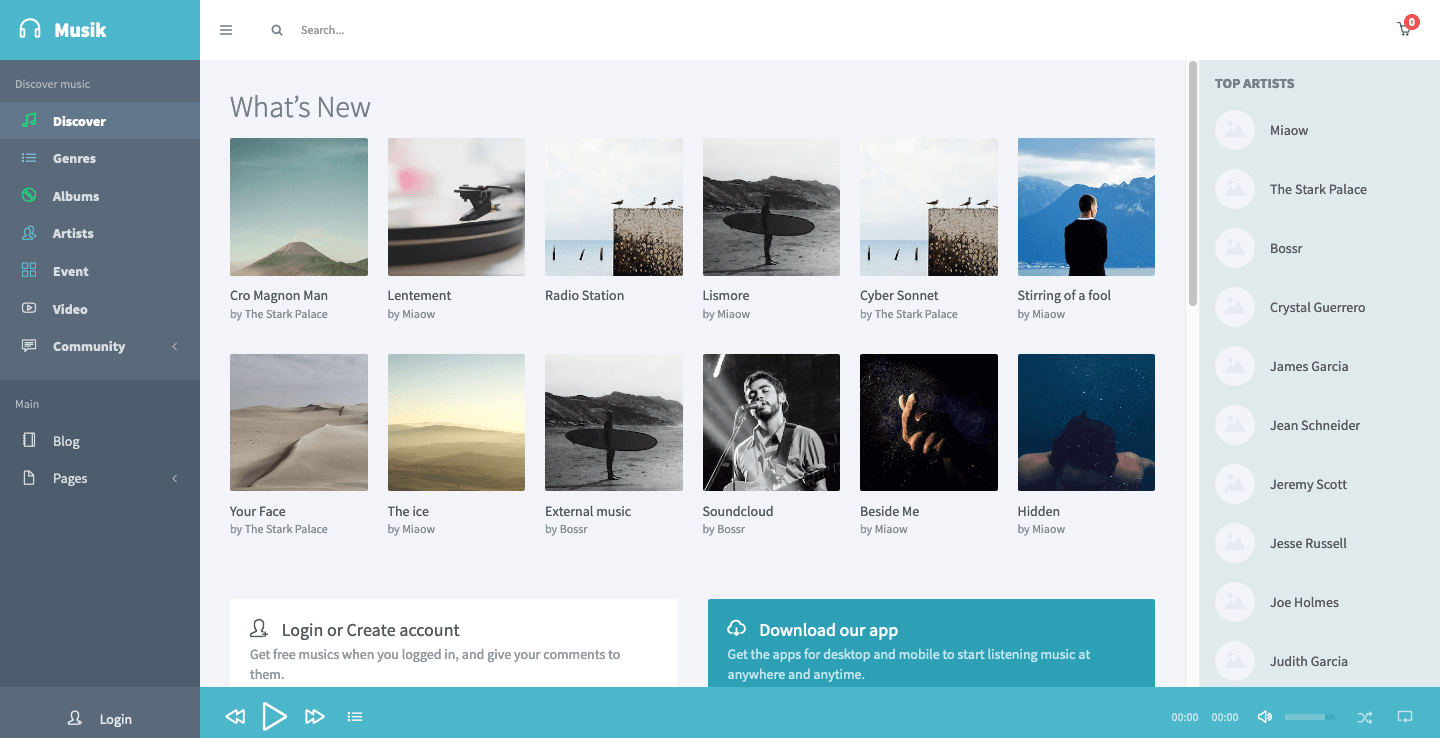Click Miaow's avatar in Top Artists
Viewport: 1440px width, 738px height.
tap(1235, 130)
